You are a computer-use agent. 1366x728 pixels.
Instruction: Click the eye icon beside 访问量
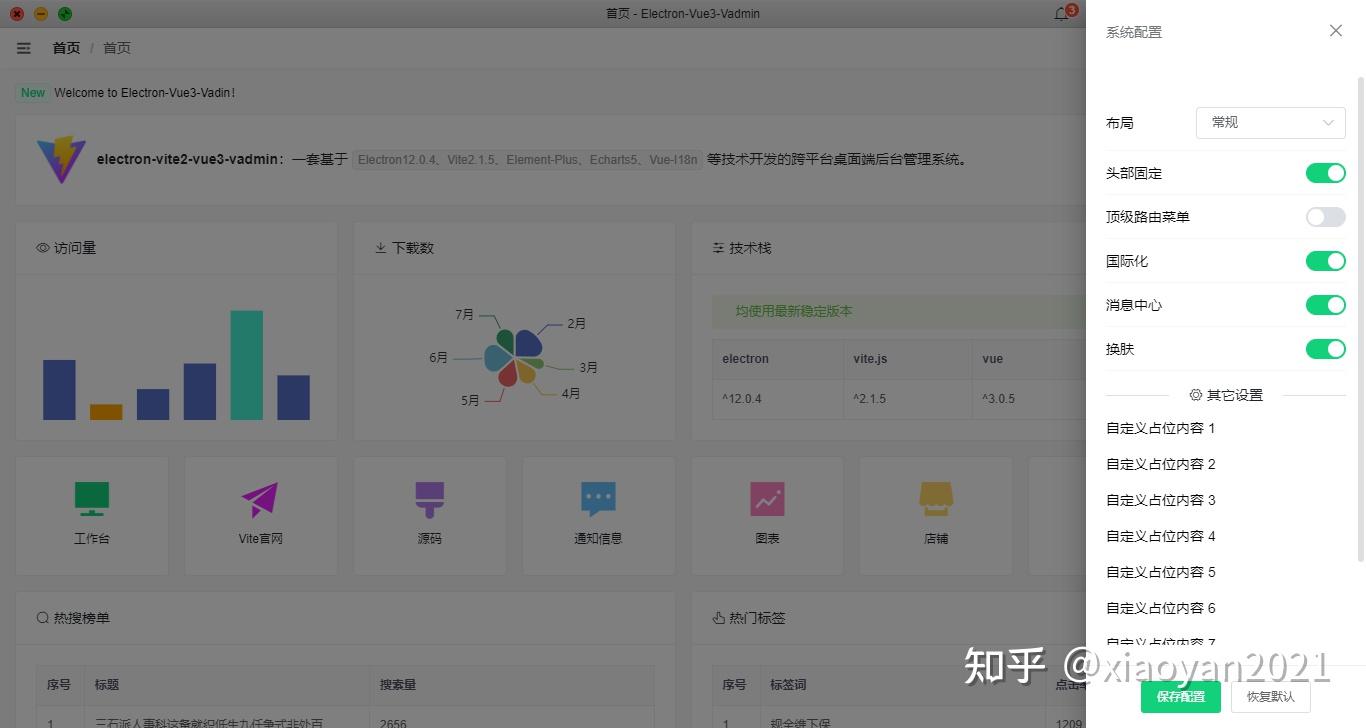[41, 248]
